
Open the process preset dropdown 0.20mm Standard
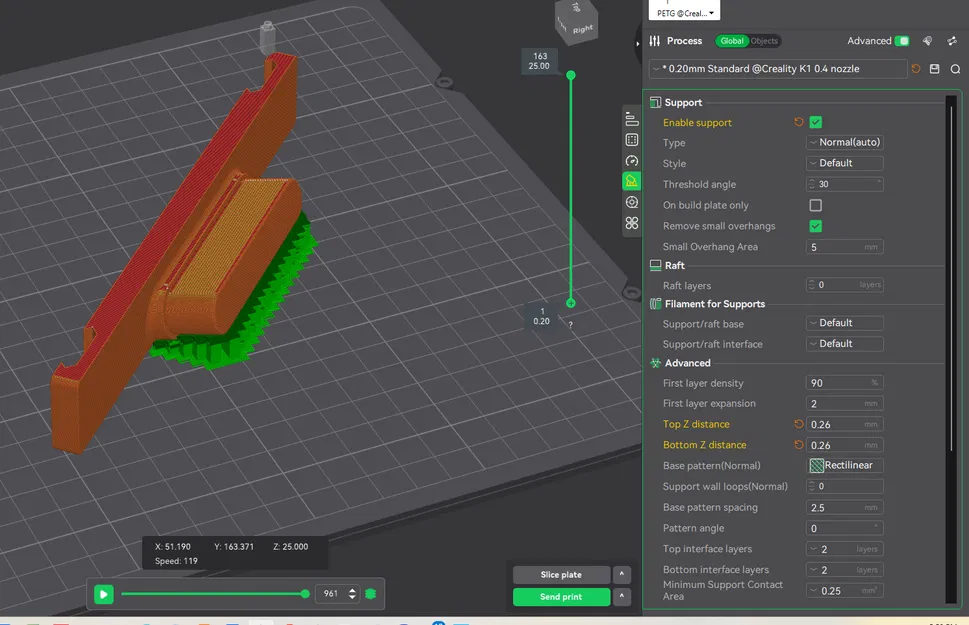click(778, 69)
